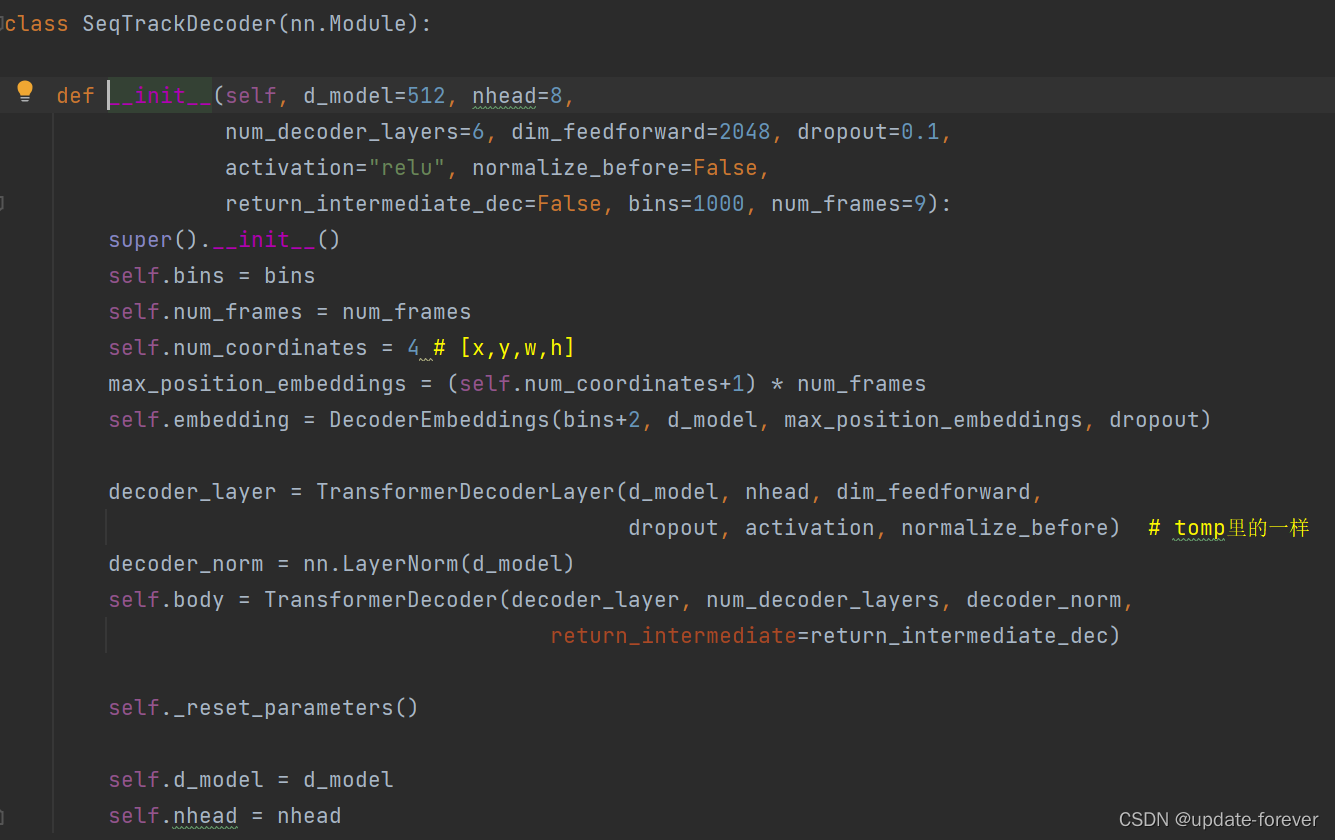Image resolution: width=1335 pixels, height=840 pixels.
Task: Click TransformerDecoderLayer constructor name
Action: tap(466, 492)
